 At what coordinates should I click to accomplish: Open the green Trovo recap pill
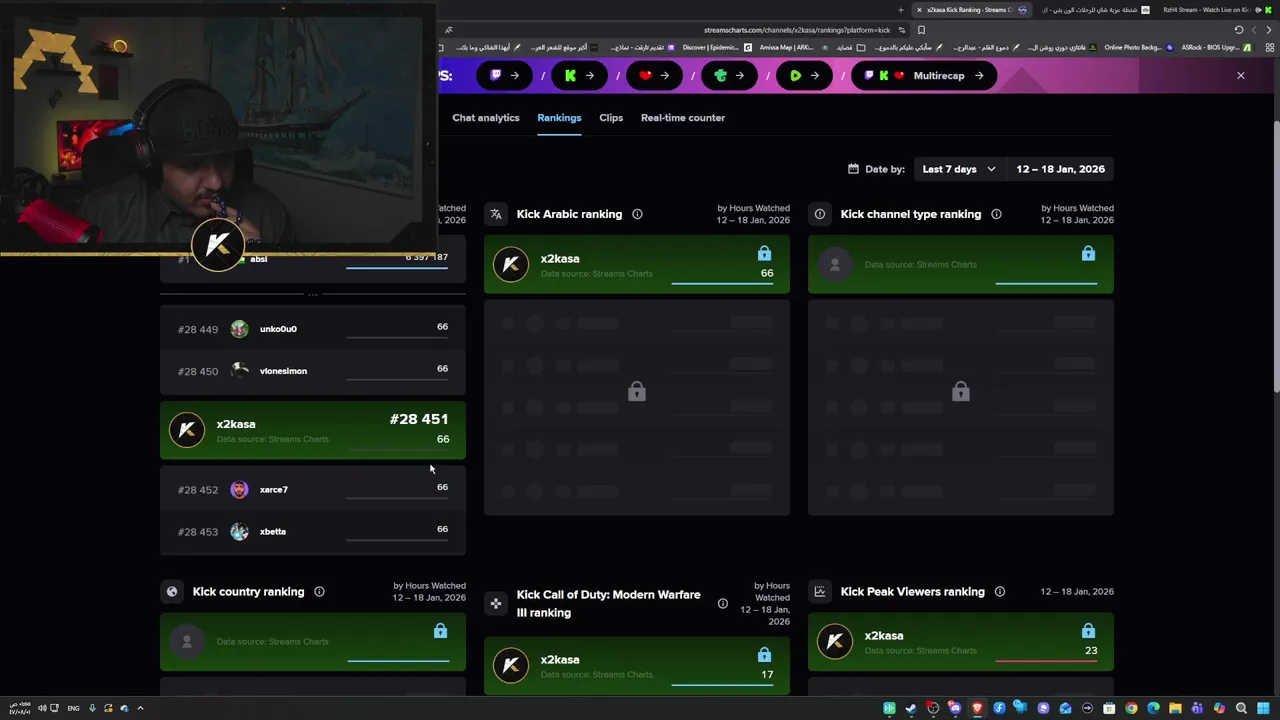coord(729,75)
